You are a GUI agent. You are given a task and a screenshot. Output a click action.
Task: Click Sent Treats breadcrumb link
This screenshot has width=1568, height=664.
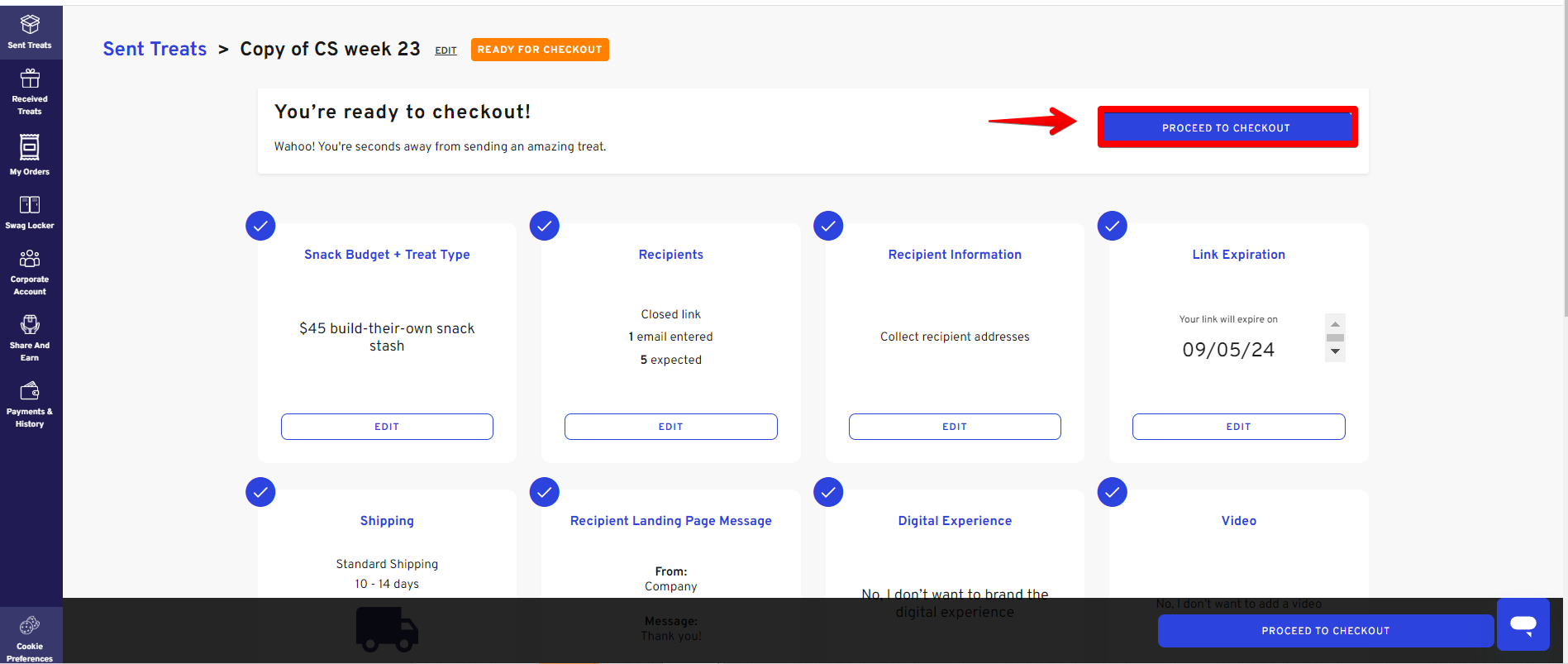(x=155, y=49)
